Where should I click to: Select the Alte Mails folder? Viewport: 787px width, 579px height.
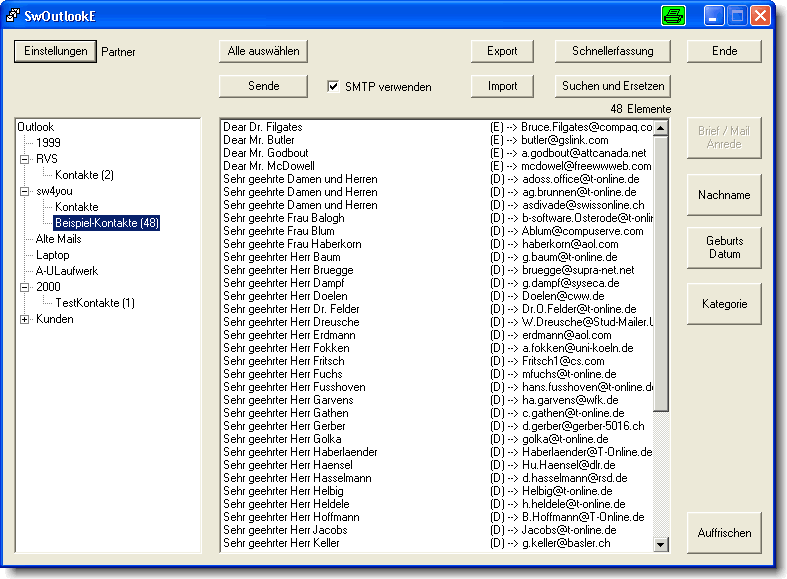click(x=59, y=239)
